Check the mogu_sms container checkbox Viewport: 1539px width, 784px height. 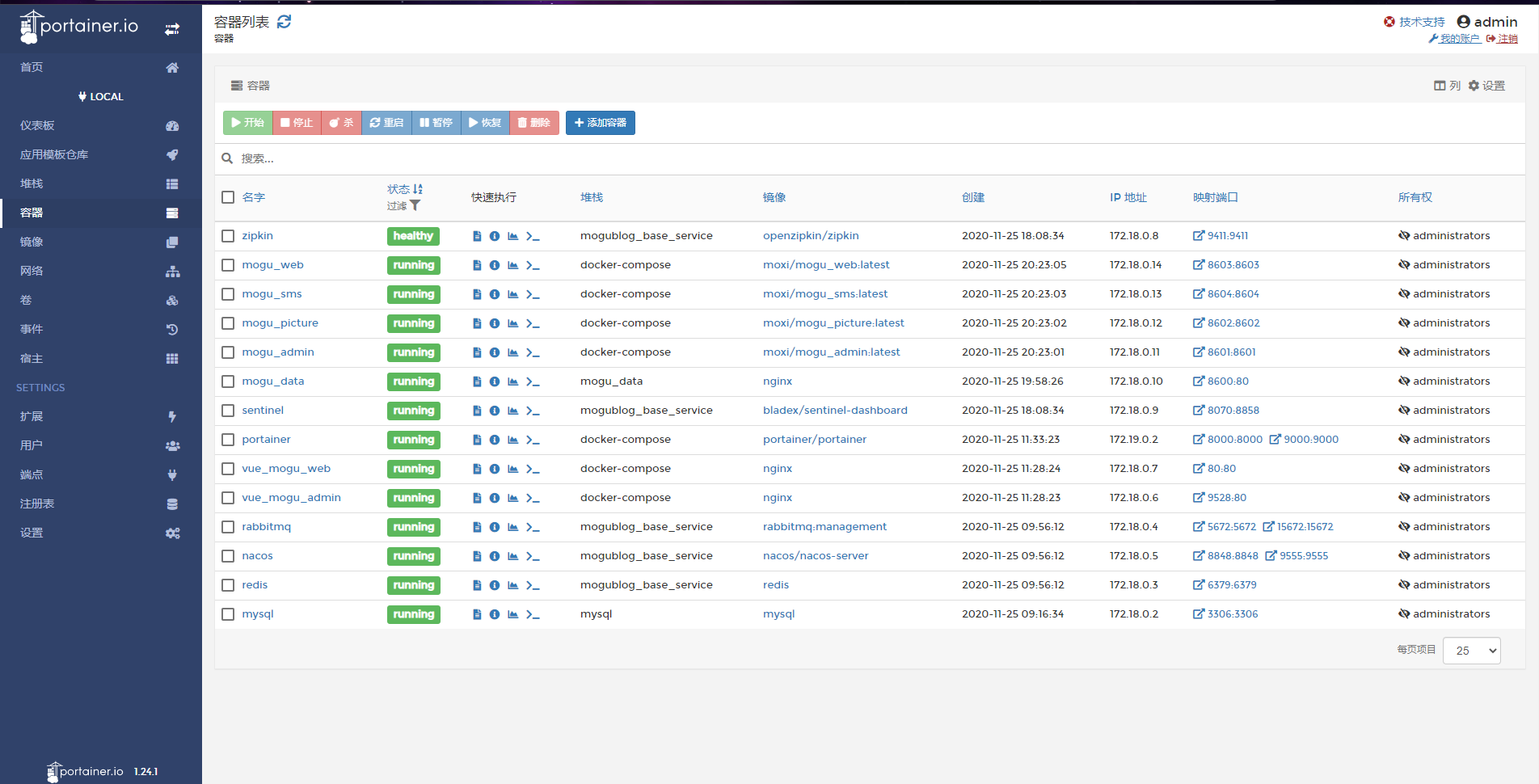228,294
